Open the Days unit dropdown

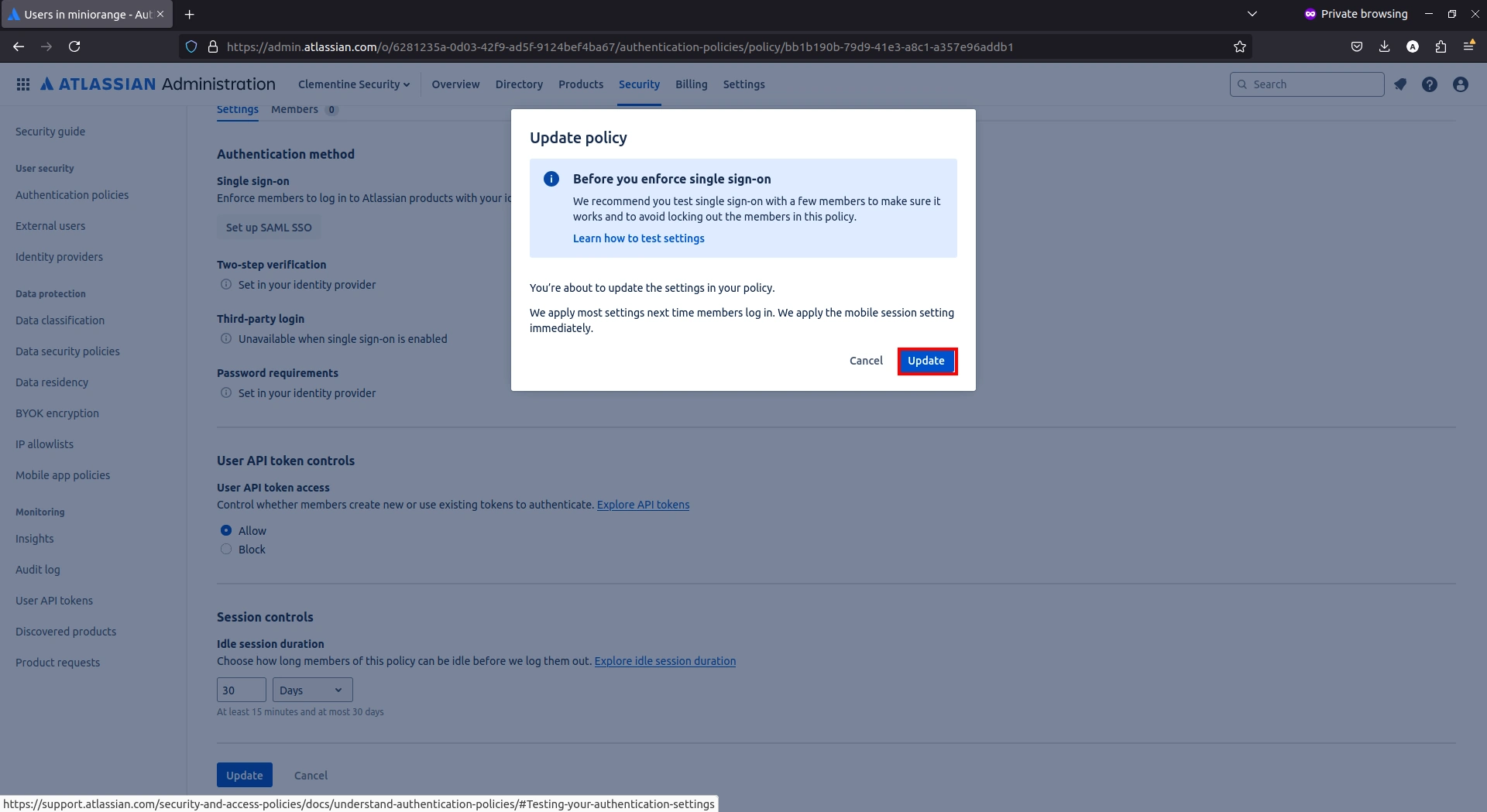click(x=311, y=689)
